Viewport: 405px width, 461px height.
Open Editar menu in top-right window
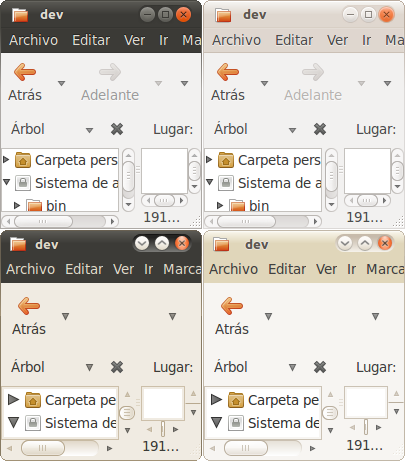[294, 40]
